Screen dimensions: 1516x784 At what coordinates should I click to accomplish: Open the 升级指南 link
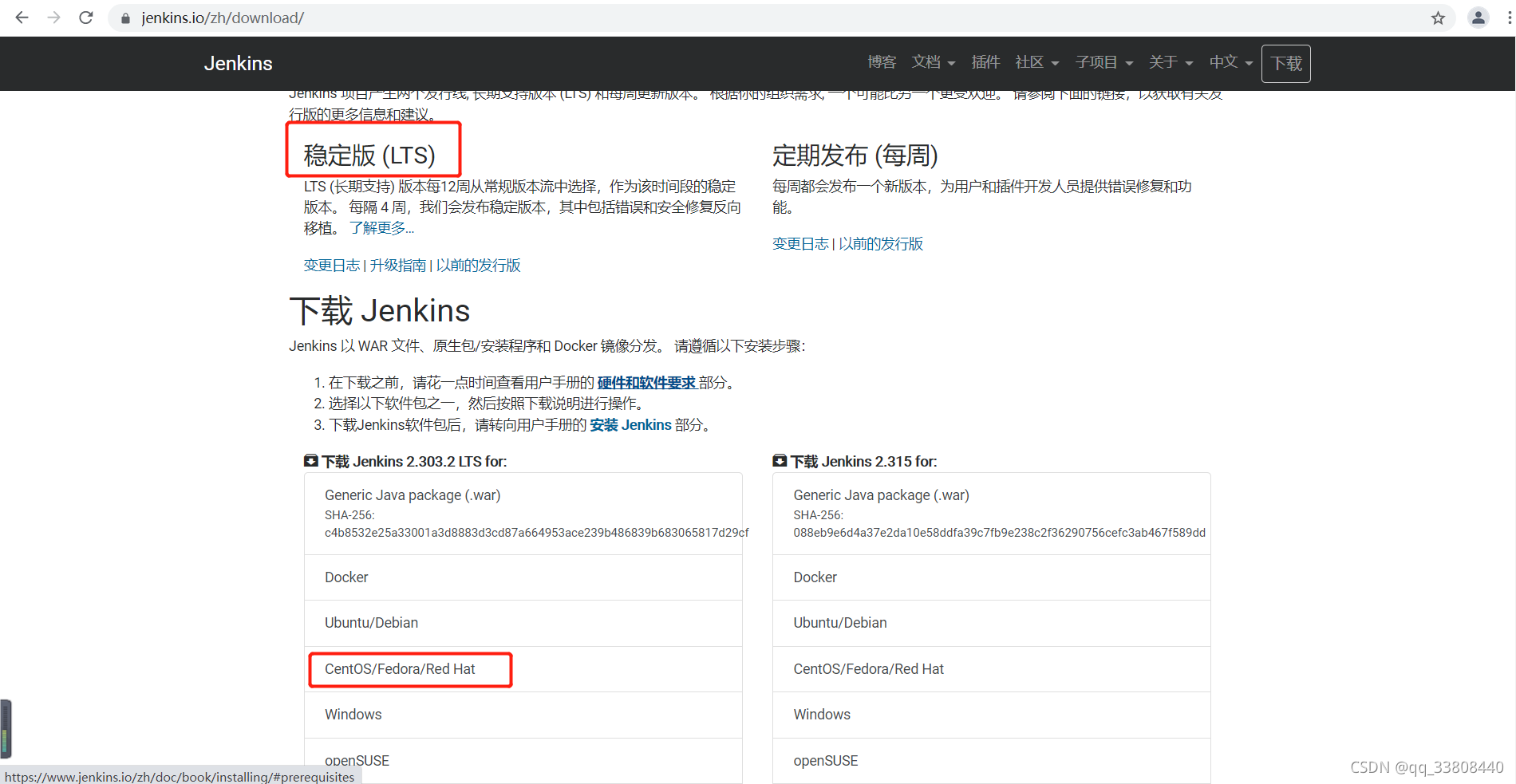coord(398,266)
